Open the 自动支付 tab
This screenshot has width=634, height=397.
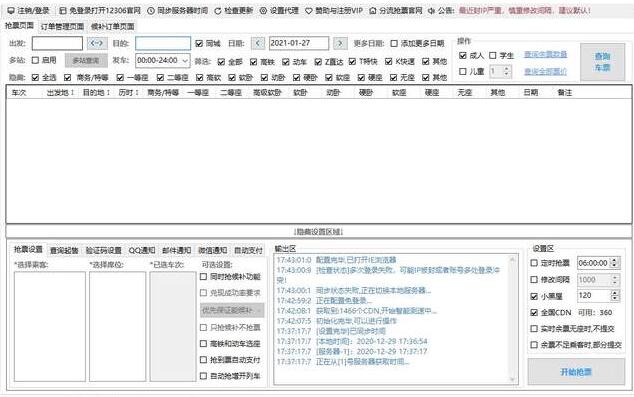click(x=248, y=250)
